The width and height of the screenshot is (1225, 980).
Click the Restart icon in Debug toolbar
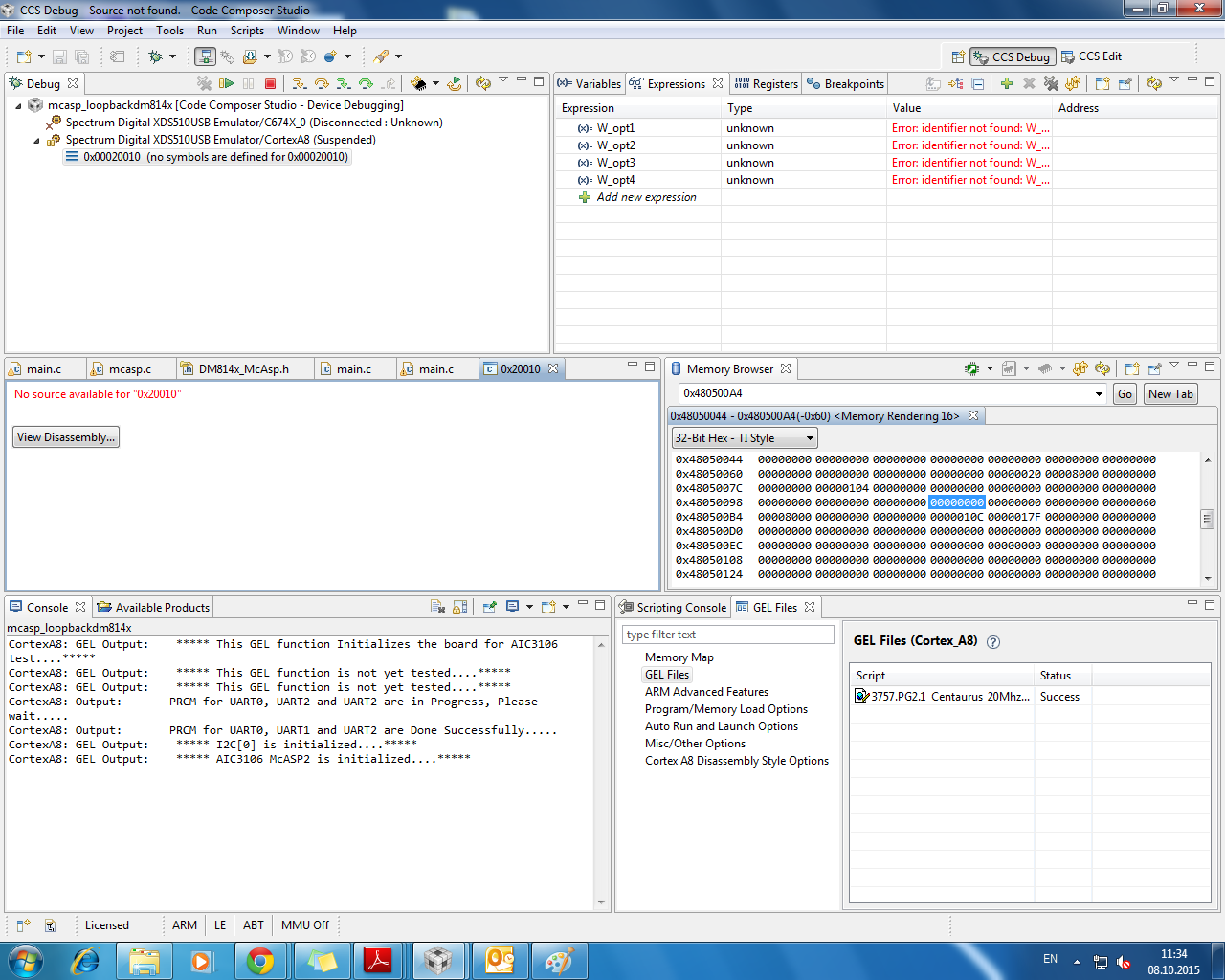455,83
